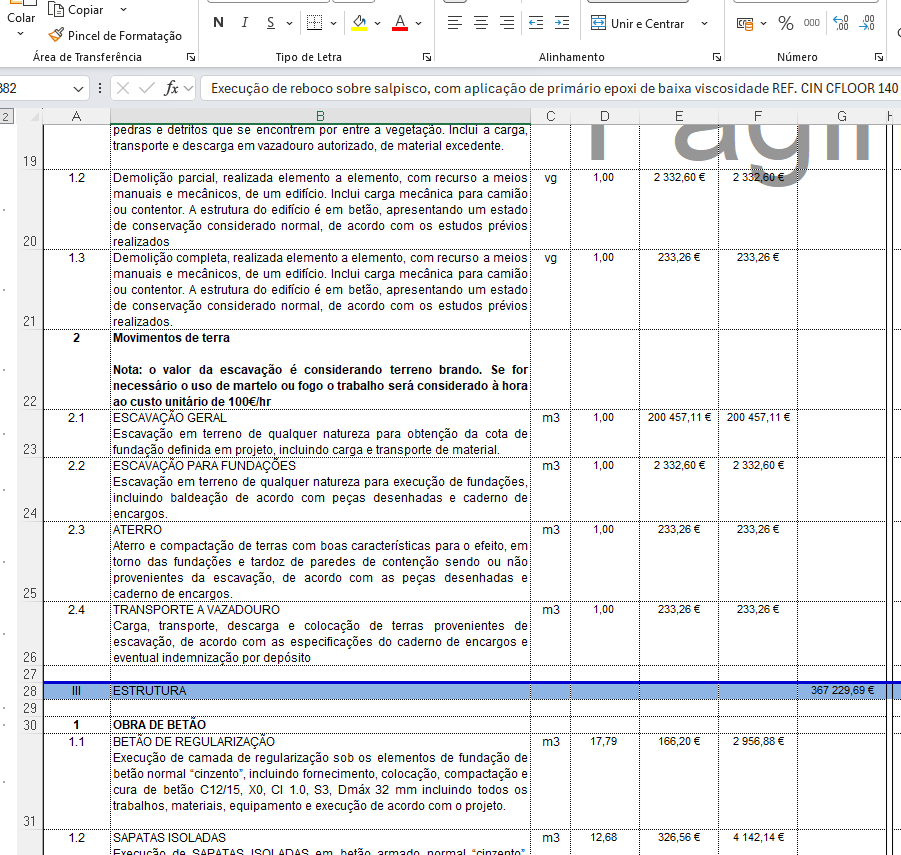Image resolution: width=901 pixels, height=855 pixels.
Task: Open underline style dropdown arrow
Action: coord(289,24)
